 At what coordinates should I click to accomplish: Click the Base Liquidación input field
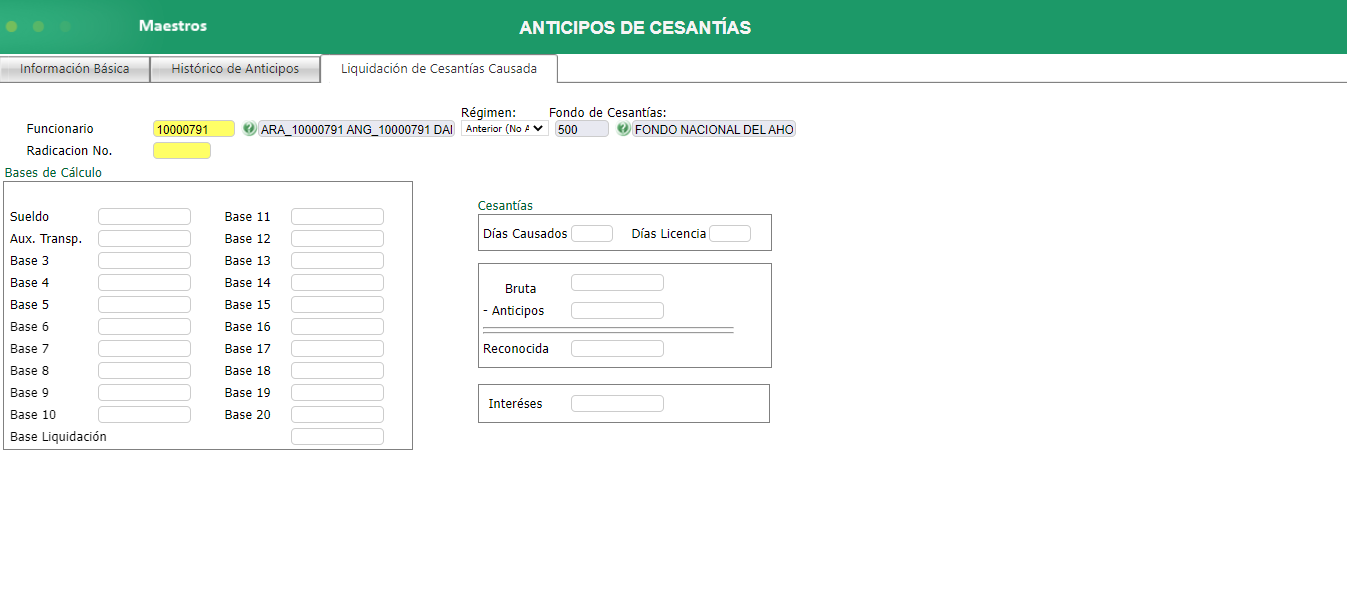coord(337,436)
